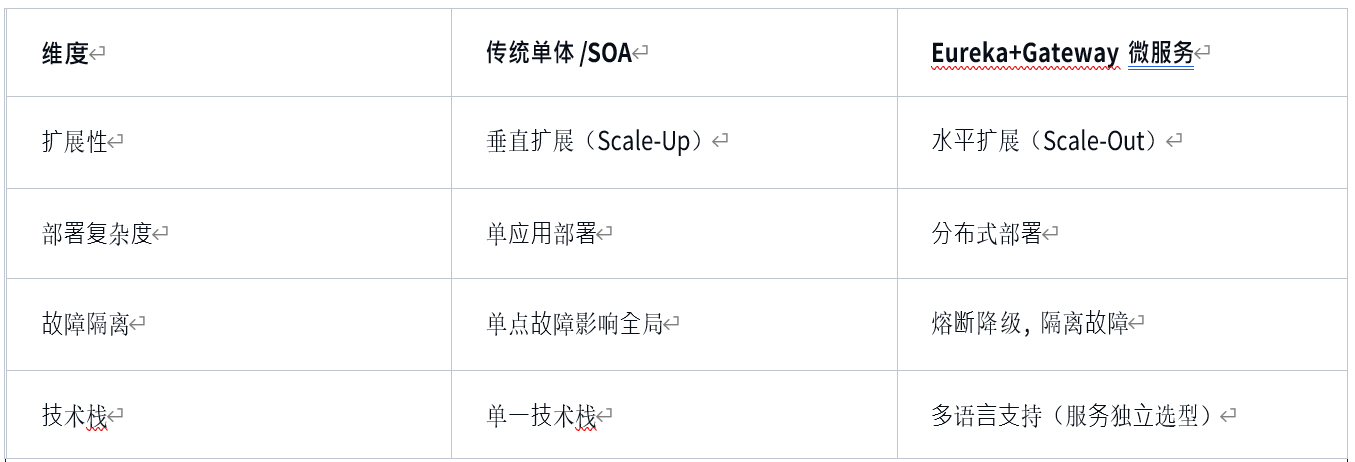This screenshot has width=1355, height=462.
Task: Select the 传统单体 /SOA header cell
Action: point(674,53)
